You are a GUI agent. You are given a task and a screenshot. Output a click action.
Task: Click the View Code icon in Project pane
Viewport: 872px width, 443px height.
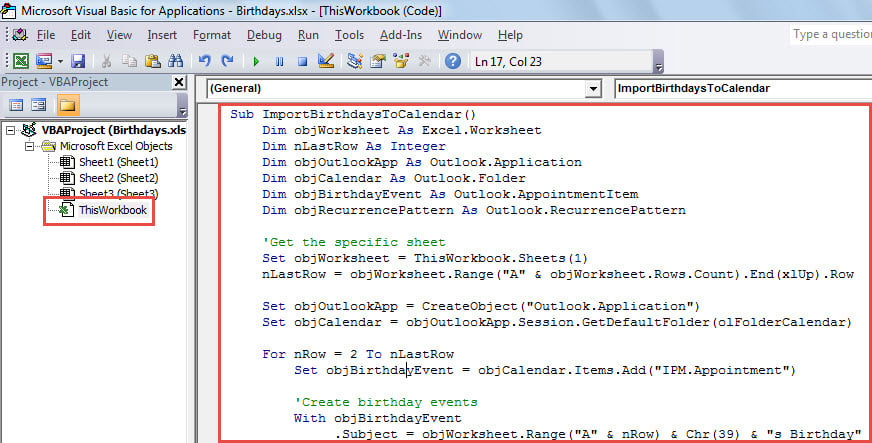click(16, 105)
